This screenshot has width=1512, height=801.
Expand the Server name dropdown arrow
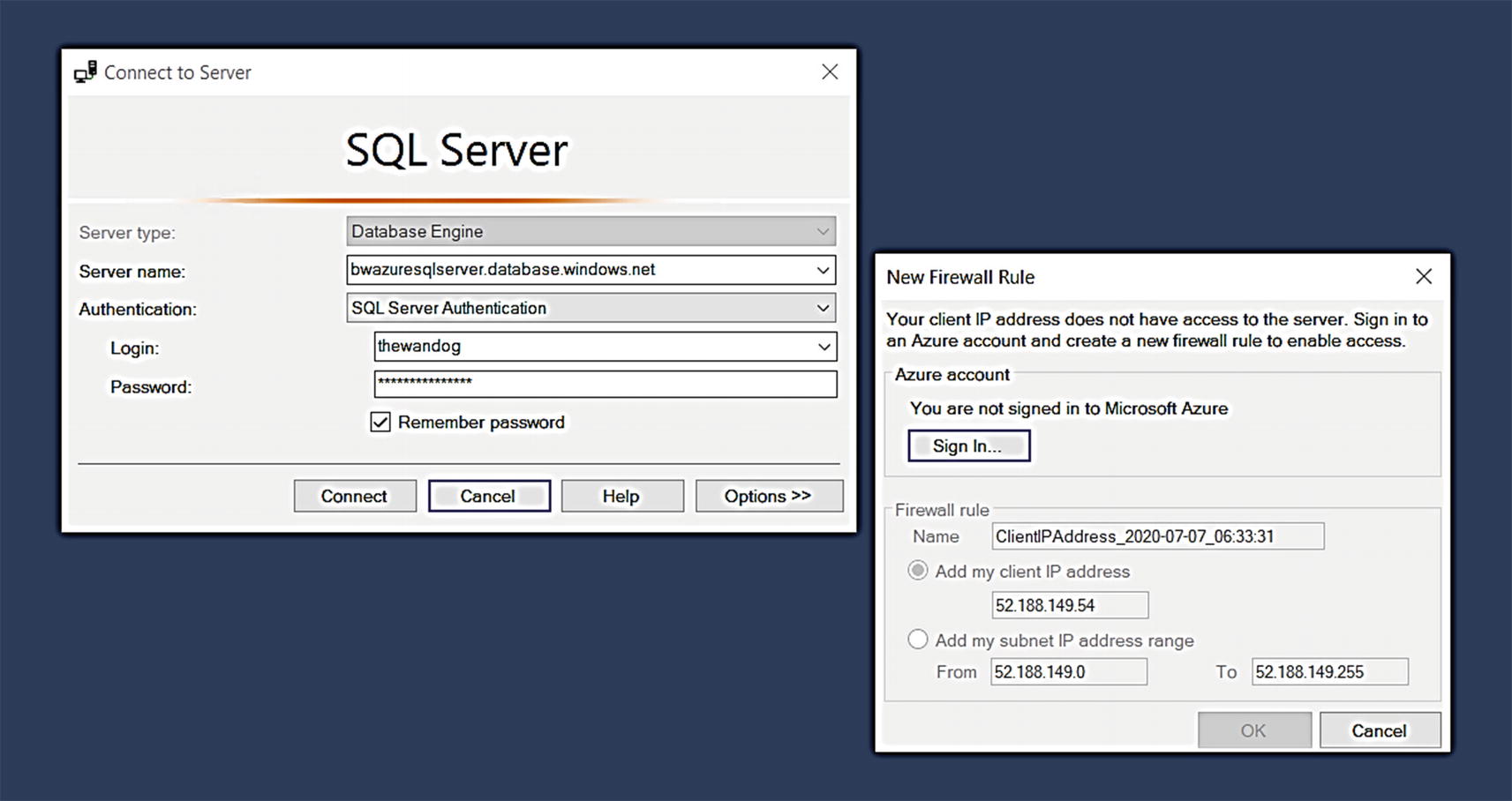click(823, 270)
